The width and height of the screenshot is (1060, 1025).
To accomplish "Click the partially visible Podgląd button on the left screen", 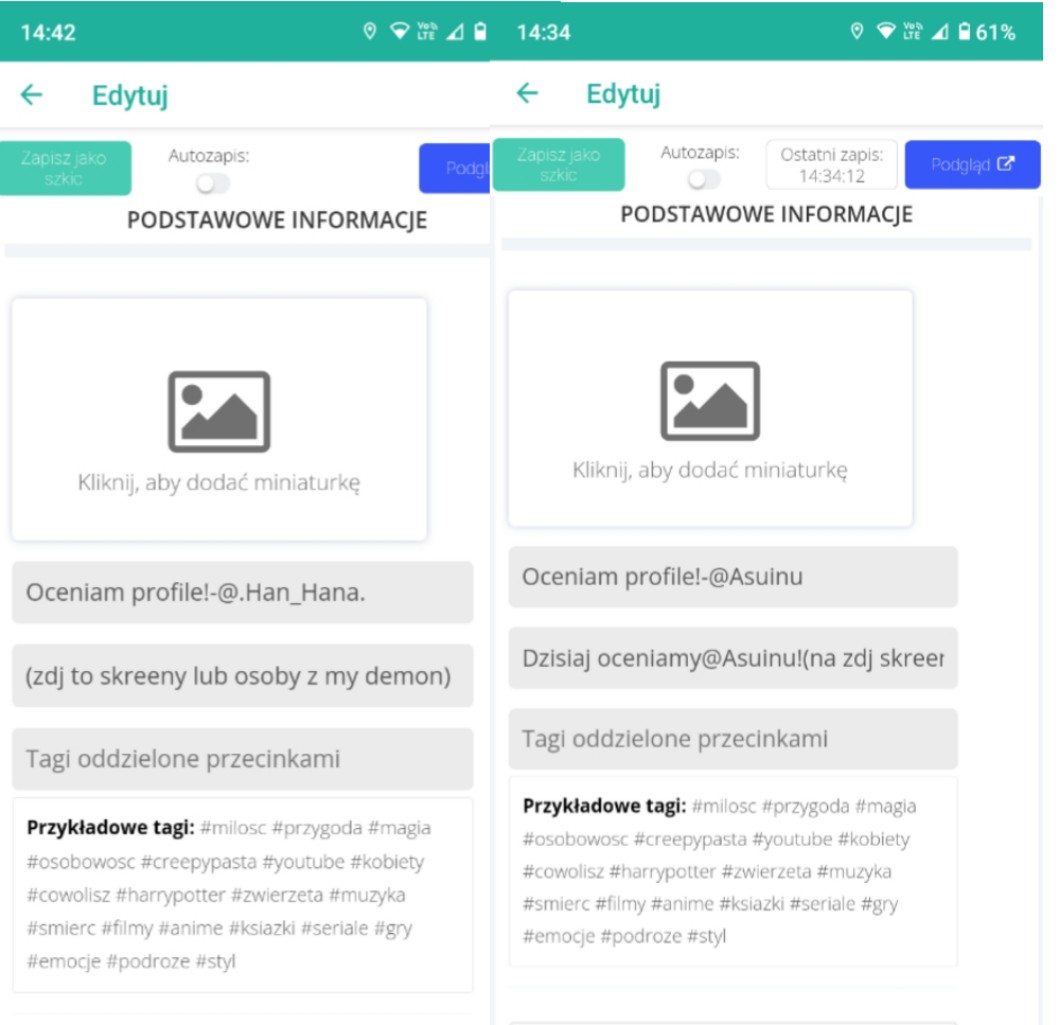I will (x=455, y=168).
